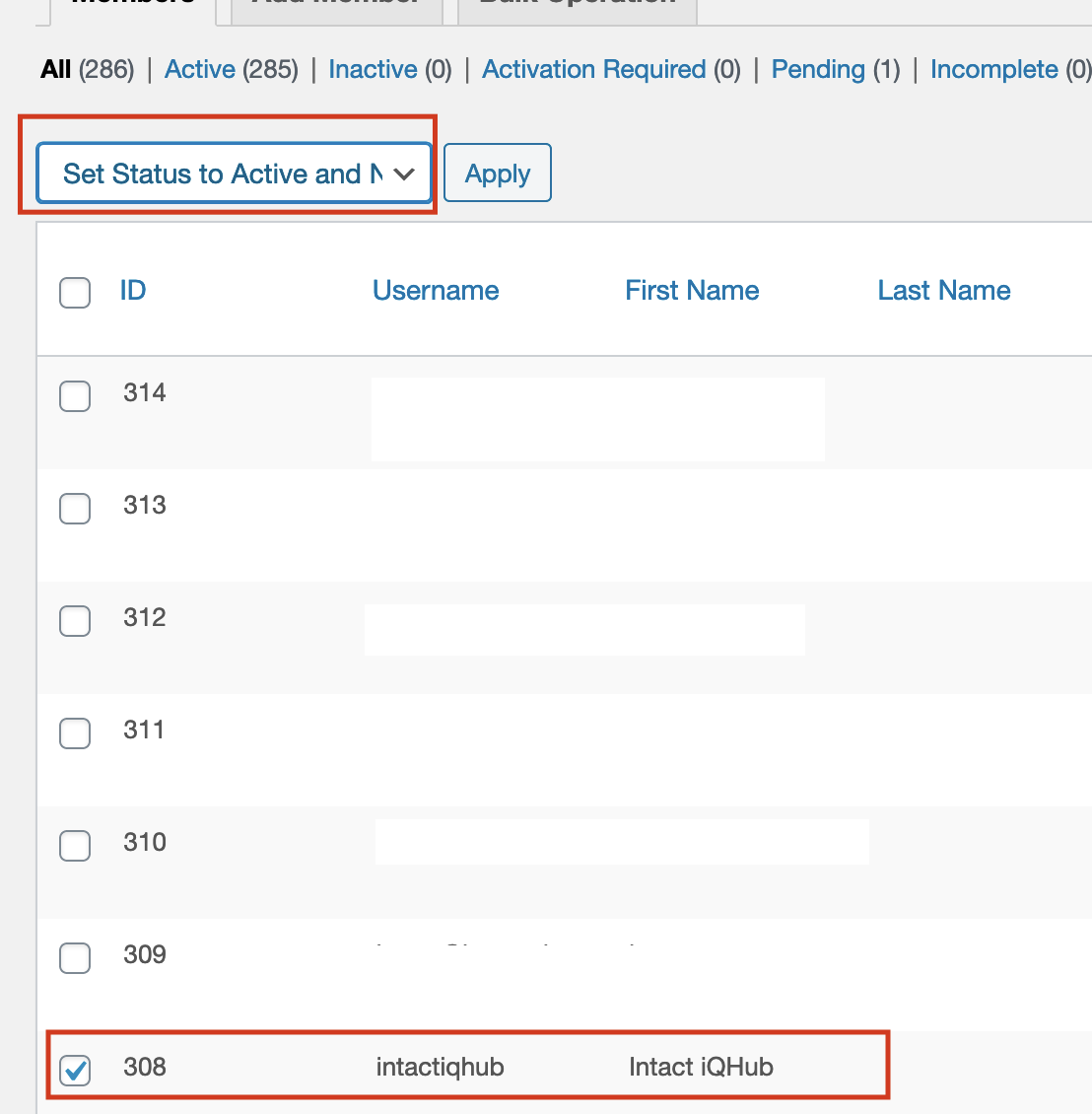Filter by Active members

point(200,69)
